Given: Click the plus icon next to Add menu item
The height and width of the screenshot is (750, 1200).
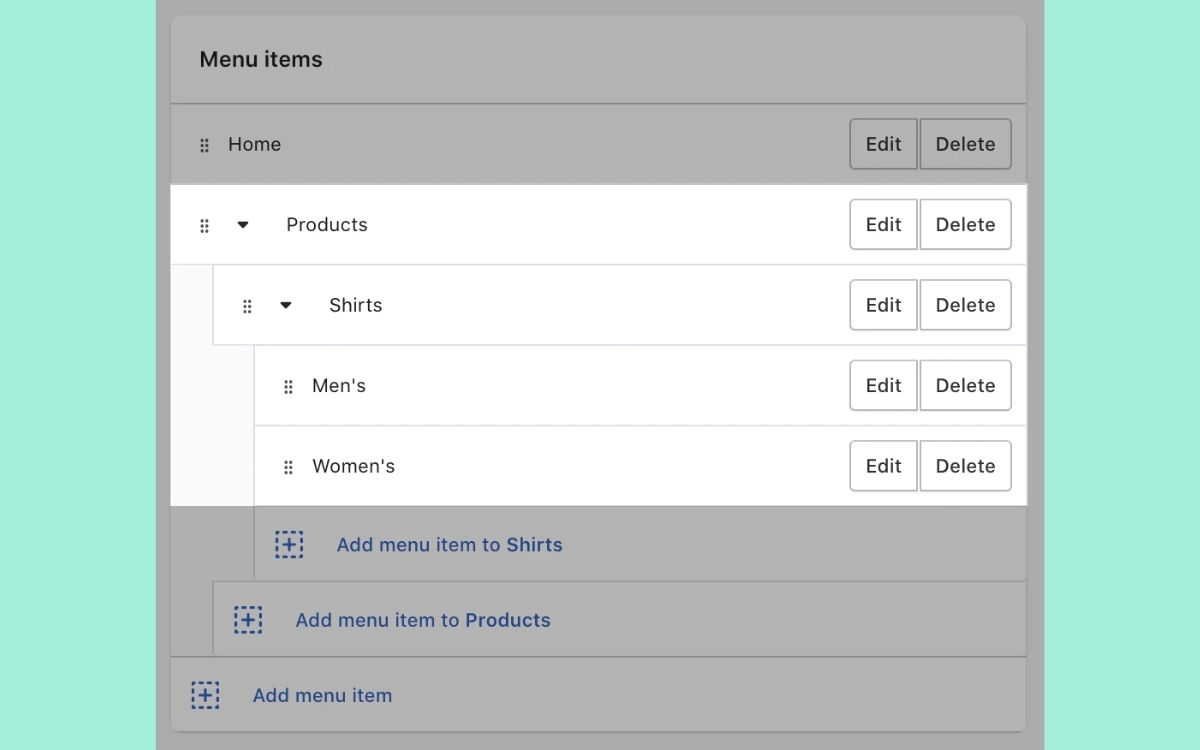Looking at the screenshot, I should coord(205,695).
